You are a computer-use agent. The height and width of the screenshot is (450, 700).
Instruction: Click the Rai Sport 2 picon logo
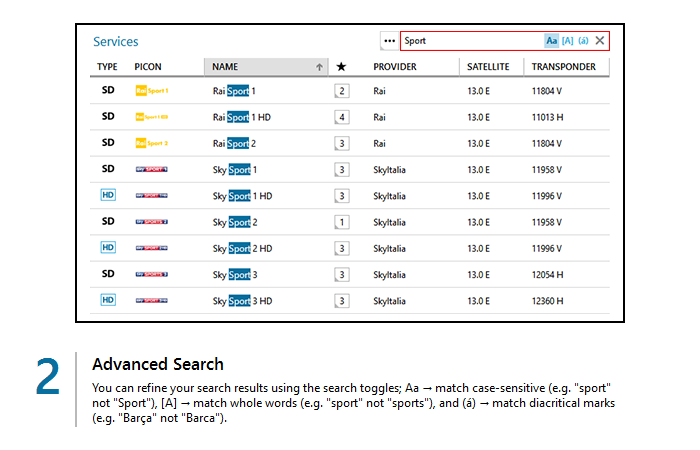pyautogui.click(x=152, y=143)
